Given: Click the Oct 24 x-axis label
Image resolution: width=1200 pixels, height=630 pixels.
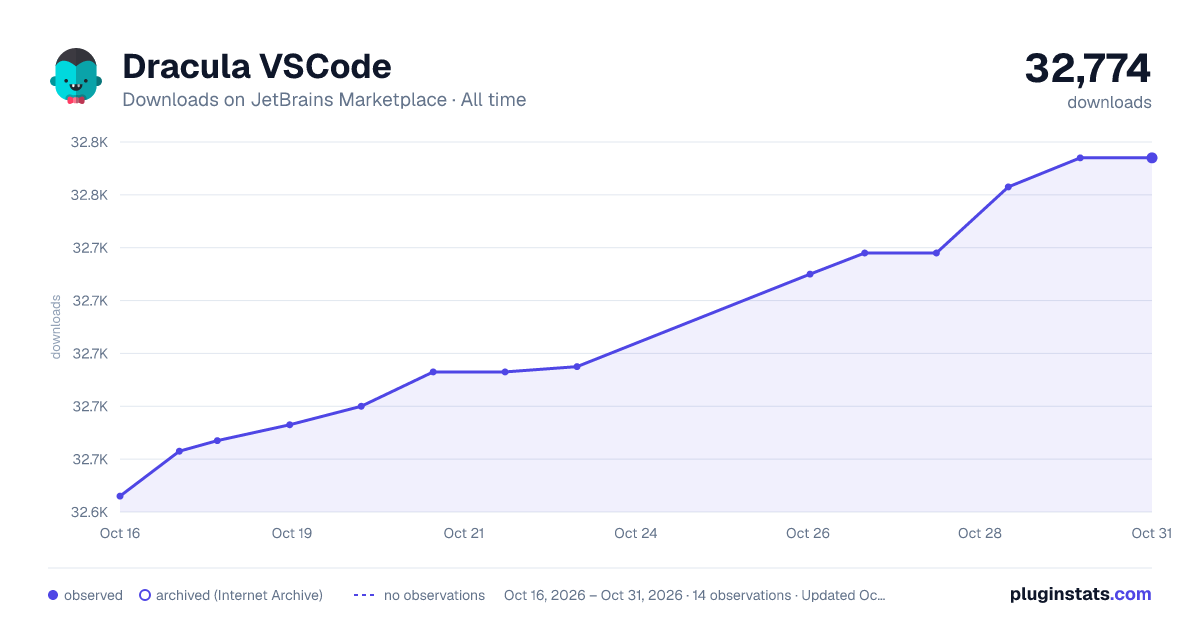Looking at the screenshot, I should pos(636,533).
